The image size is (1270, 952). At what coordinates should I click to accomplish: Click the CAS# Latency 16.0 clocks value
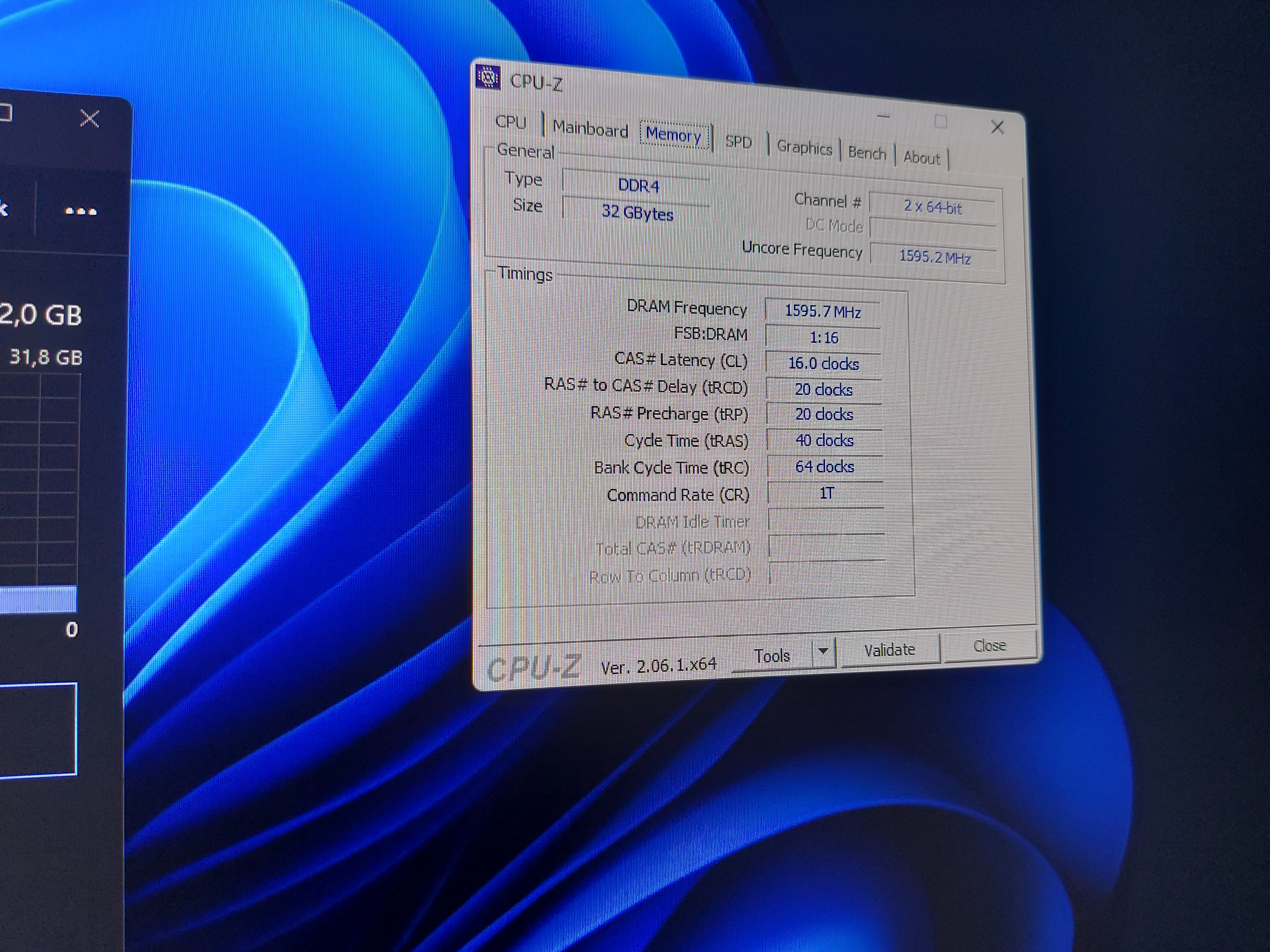click(824, 363)
